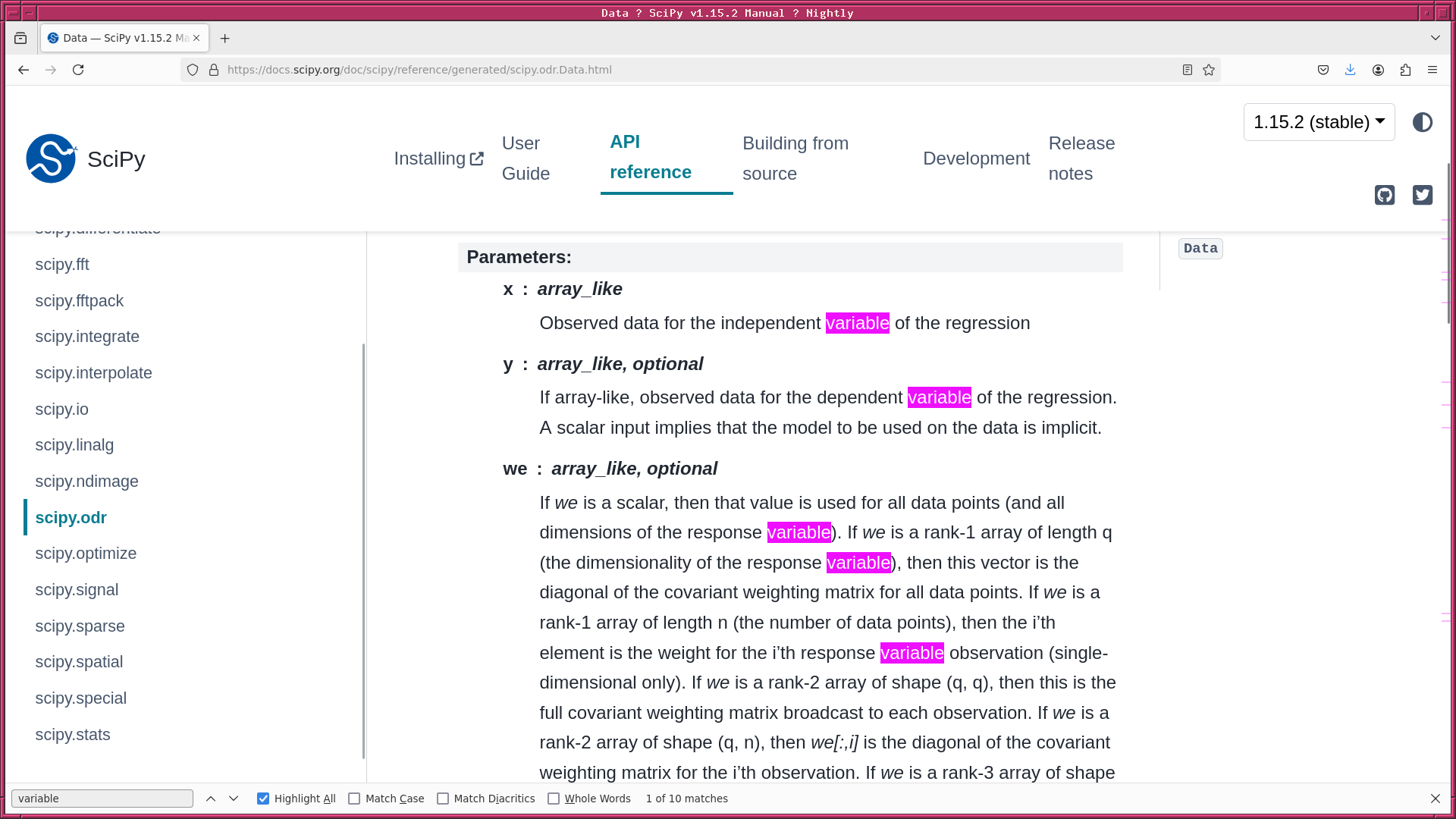Viewport: 1456px width, 819px height.
Task: Enable the Match Case checkbox
Action: point(354,799)
